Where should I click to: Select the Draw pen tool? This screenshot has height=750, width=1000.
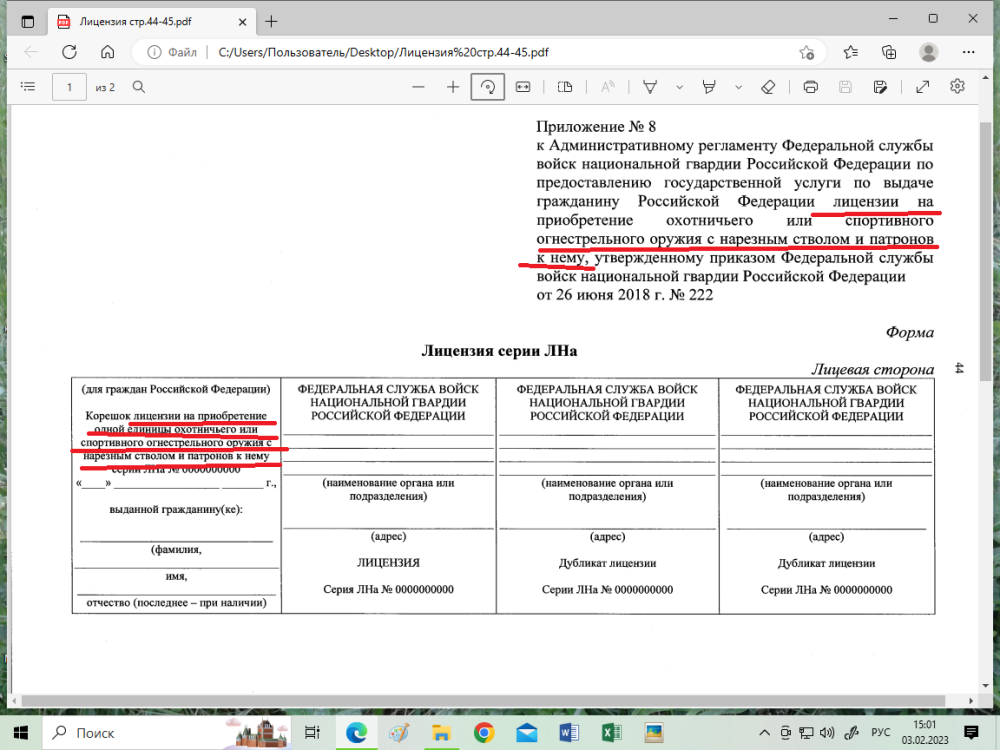[649, 87]
